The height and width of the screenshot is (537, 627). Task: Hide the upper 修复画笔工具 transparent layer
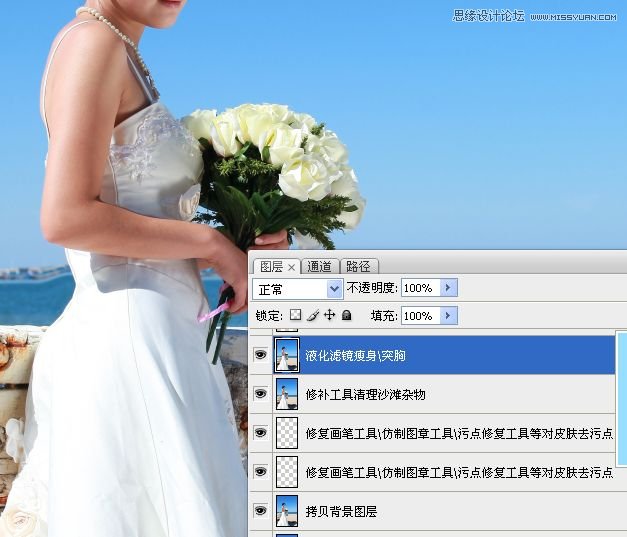click(x=261, y=433)
